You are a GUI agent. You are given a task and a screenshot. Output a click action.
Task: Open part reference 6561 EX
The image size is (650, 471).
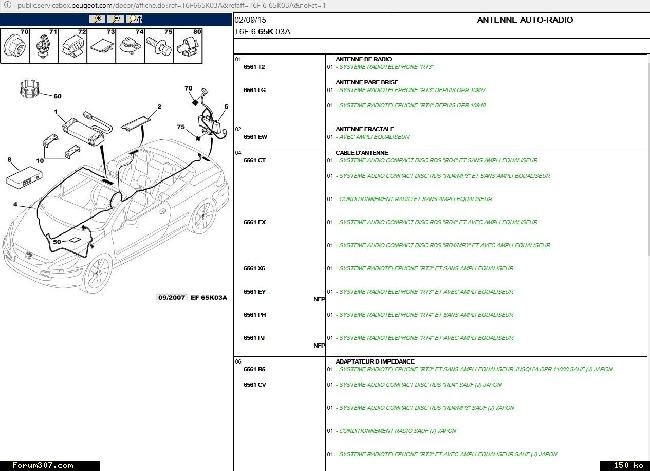pos(254,222)
